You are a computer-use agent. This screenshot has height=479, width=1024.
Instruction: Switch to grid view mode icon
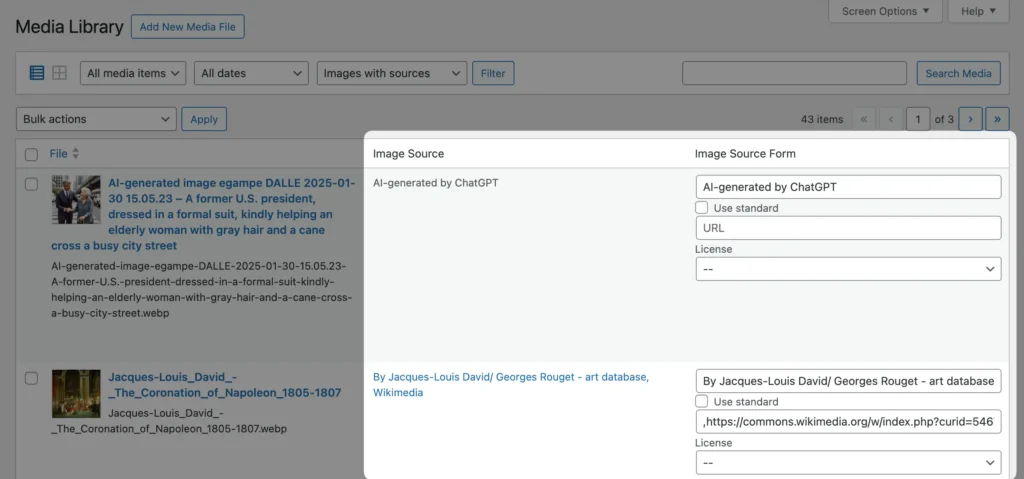[x=59, y=73]
